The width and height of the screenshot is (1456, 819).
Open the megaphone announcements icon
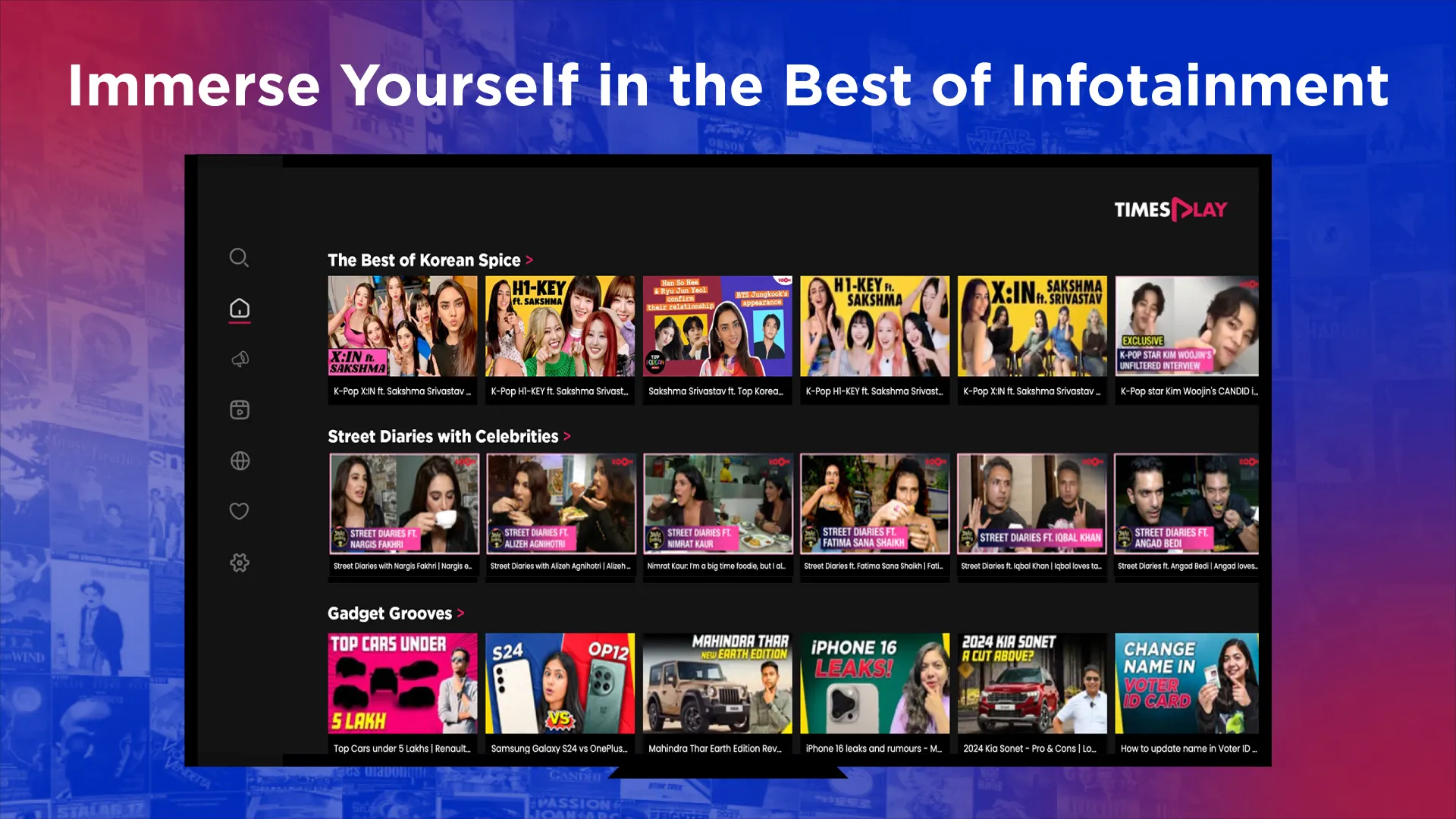240,359
